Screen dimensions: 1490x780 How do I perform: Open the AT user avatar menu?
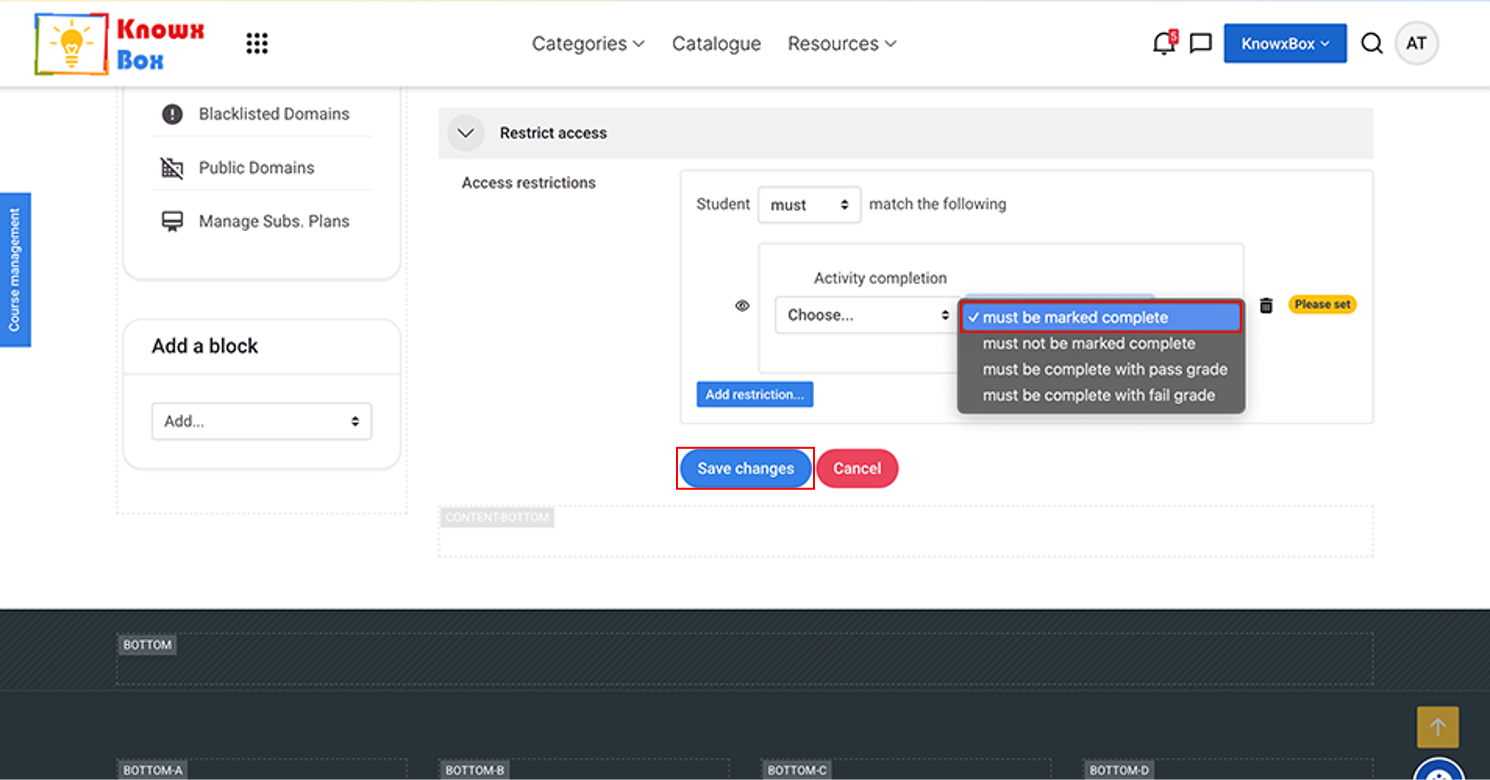click(x=1416, y=44)
